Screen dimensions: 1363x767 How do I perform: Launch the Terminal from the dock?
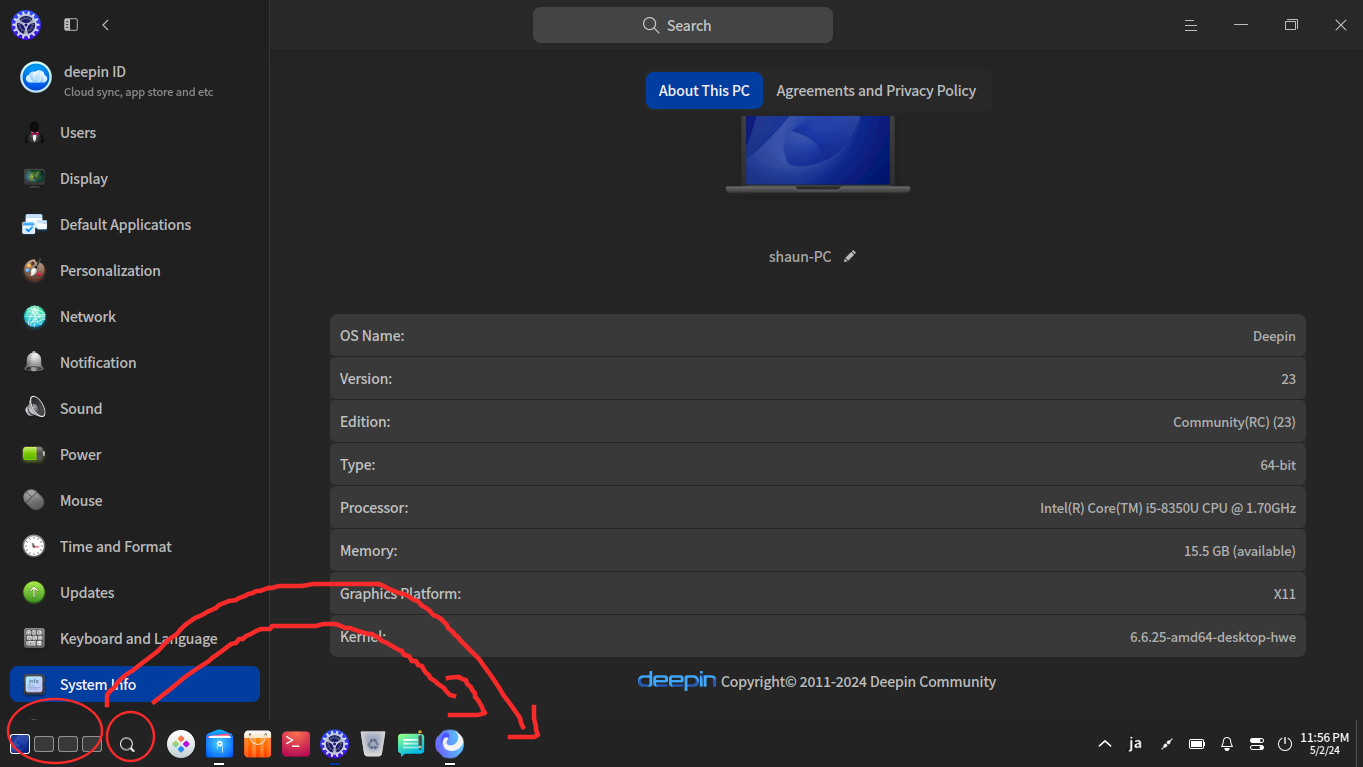point(296,744)
